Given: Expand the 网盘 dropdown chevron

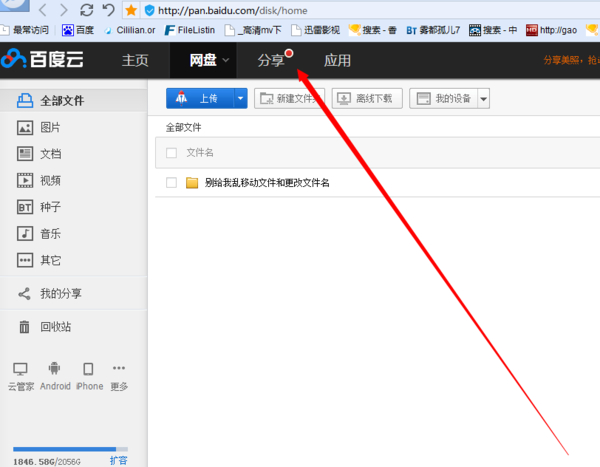Looking at the screenshot, I should 226,60.
